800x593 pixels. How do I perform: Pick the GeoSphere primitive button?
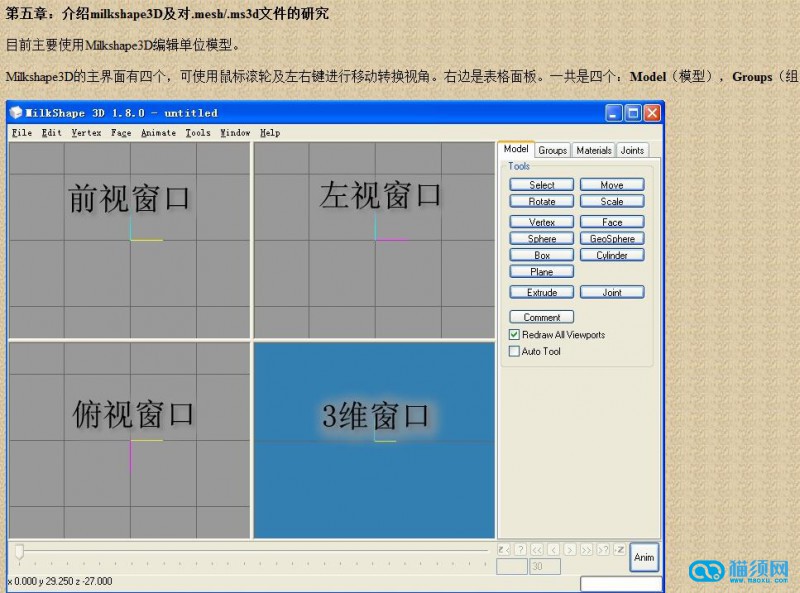(x=612, y=238)
